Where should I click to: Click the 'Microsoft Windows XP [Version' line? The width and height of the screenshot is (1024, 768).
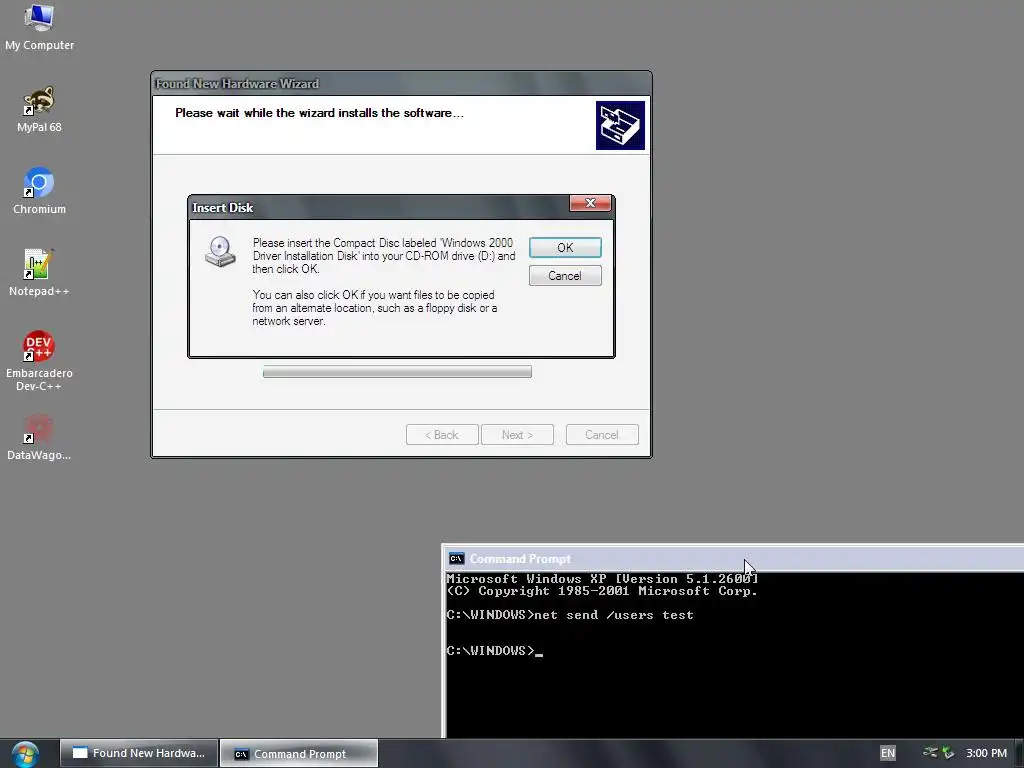click(x=602, y=579)
